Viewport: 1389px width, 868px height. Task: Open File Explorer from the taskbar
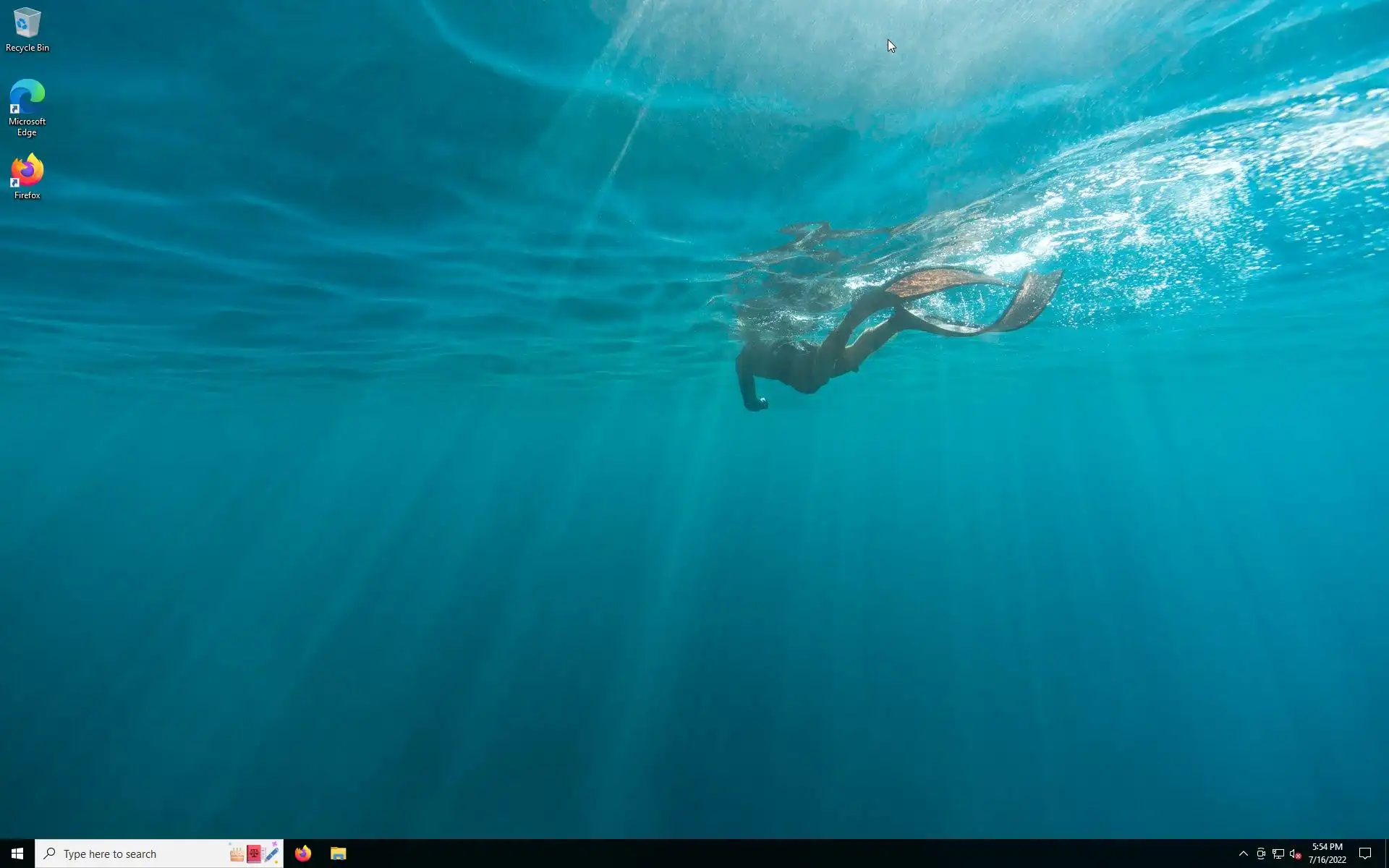coord(338,854)
